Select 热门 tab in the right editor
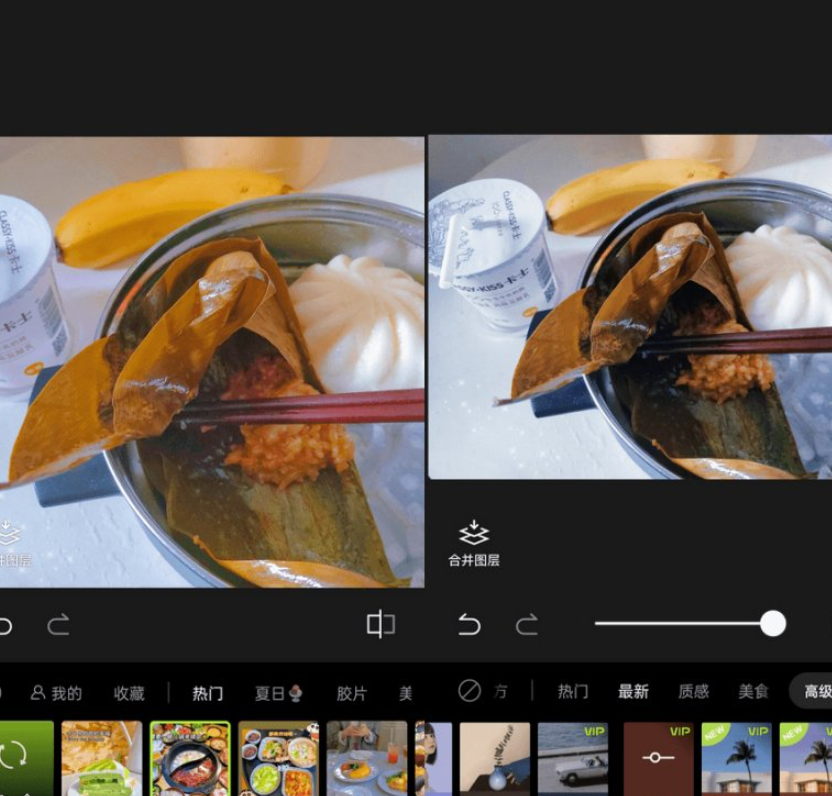The image size is (832, 796). click(573, 691)
